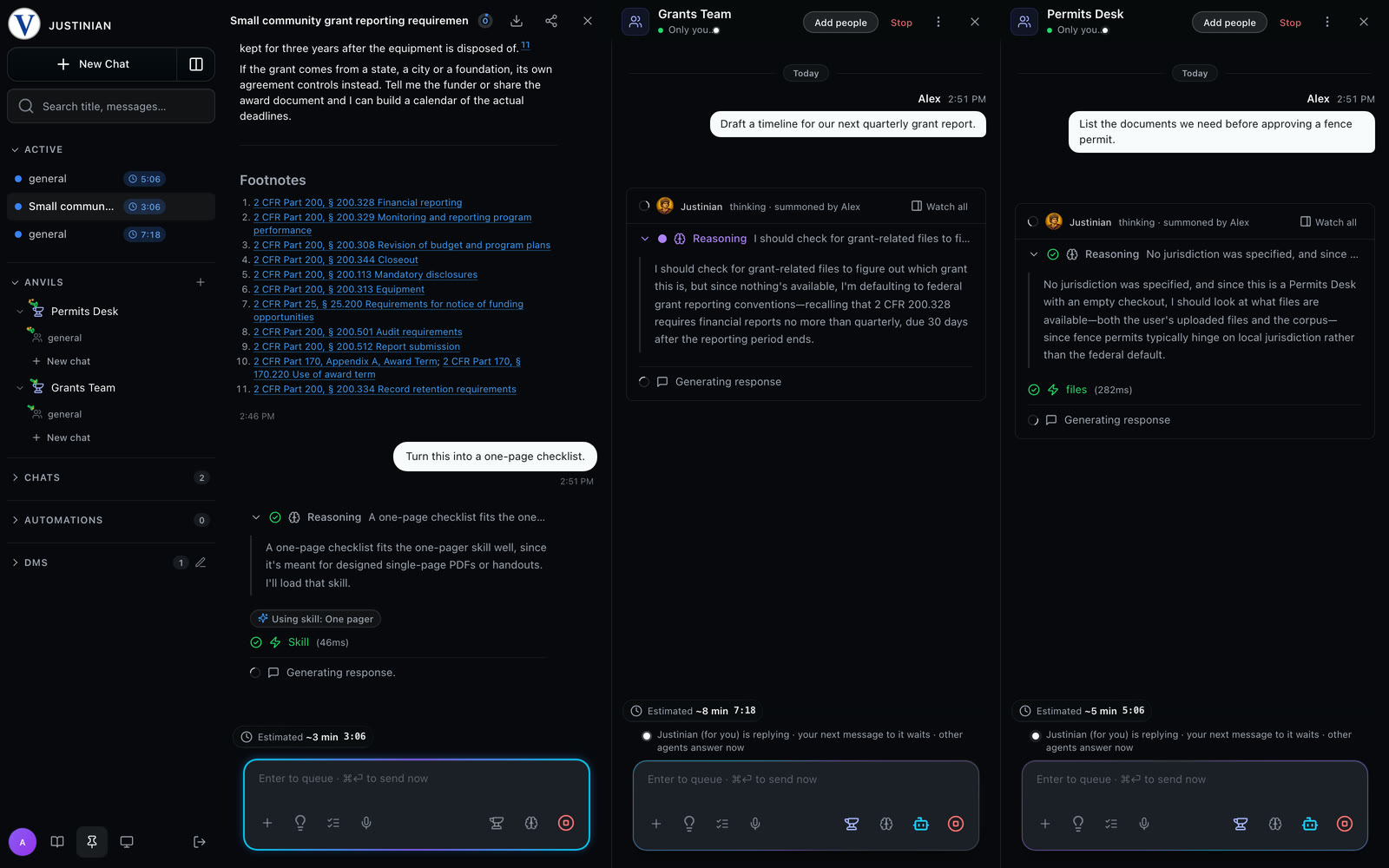Open general under Grants Team
Screen dimensions: 1389x868
(x=64, y=414)
